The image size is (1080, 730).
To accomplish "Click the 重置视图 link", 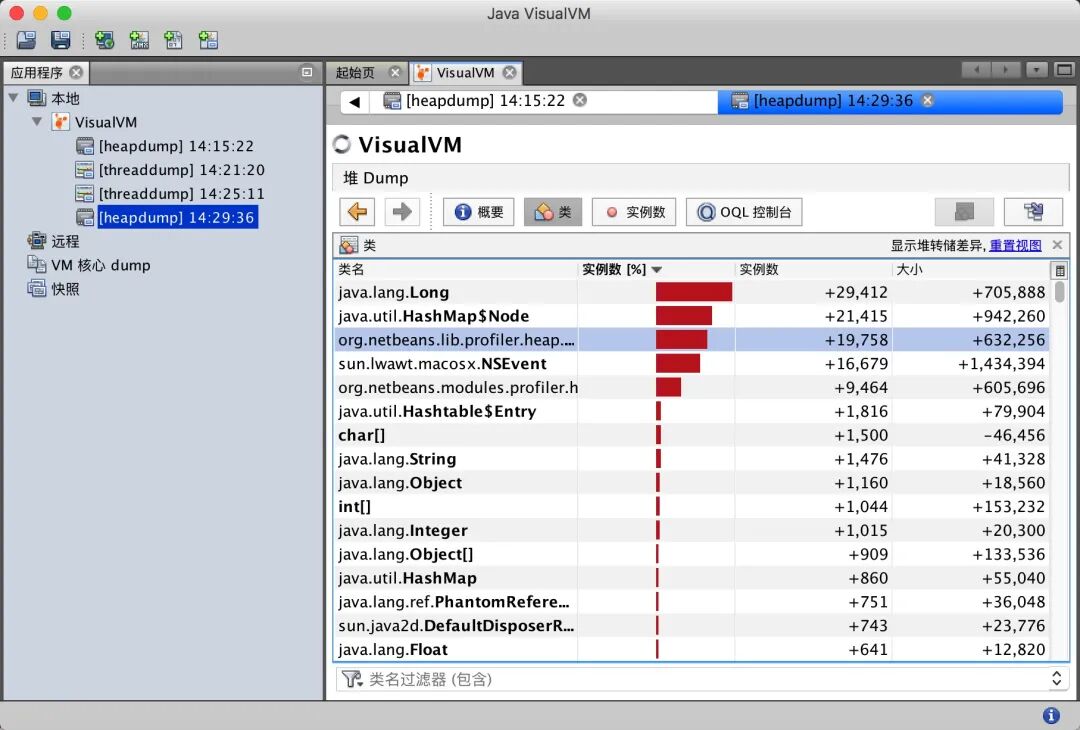I will [x=1015, y=245].
